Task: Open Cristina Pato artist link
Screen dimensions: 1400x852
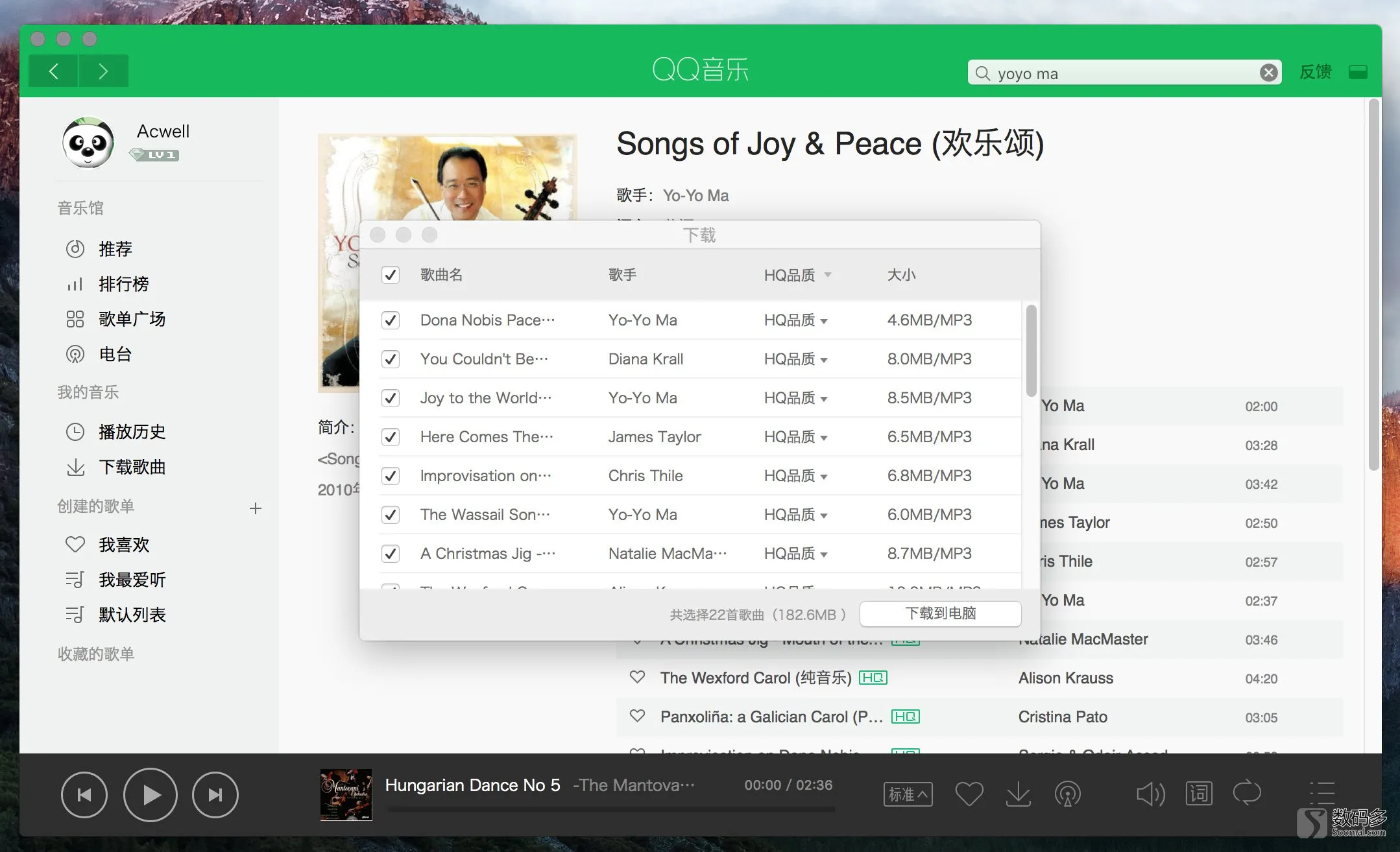Action: coord(1063,717)
